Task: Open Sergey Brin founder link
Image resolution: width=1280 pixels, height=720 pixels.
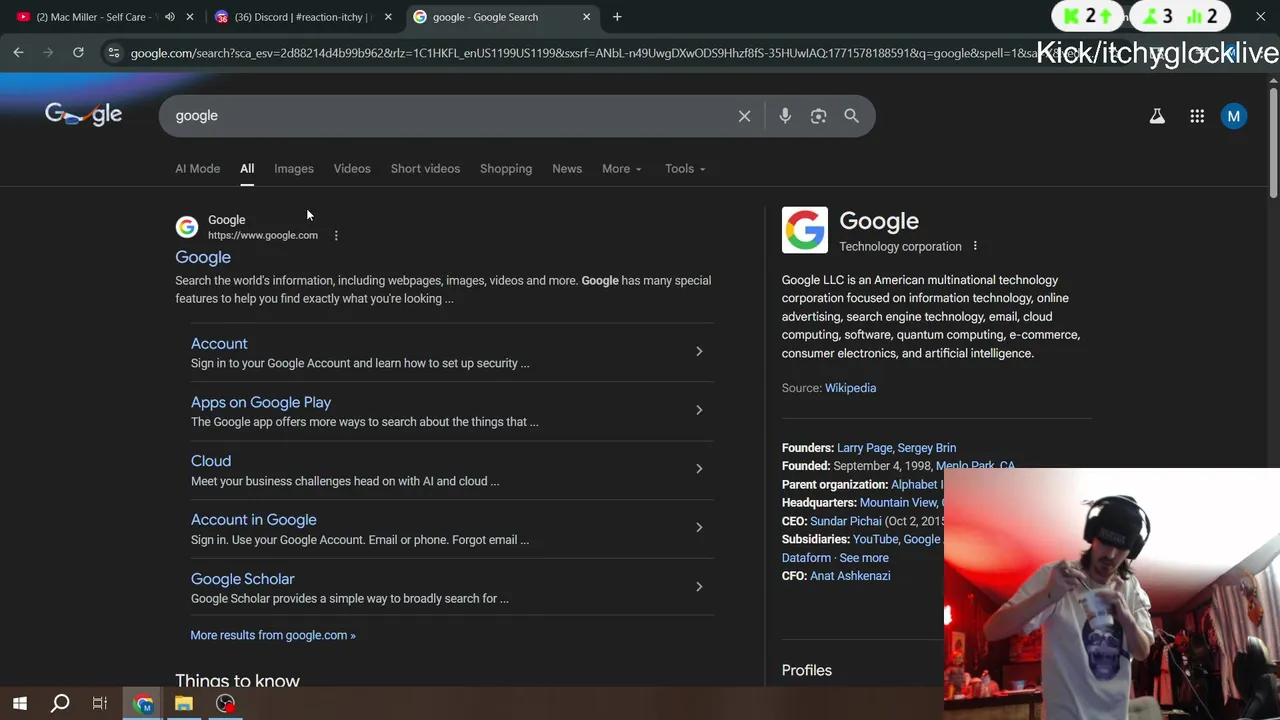Action: 927,448
